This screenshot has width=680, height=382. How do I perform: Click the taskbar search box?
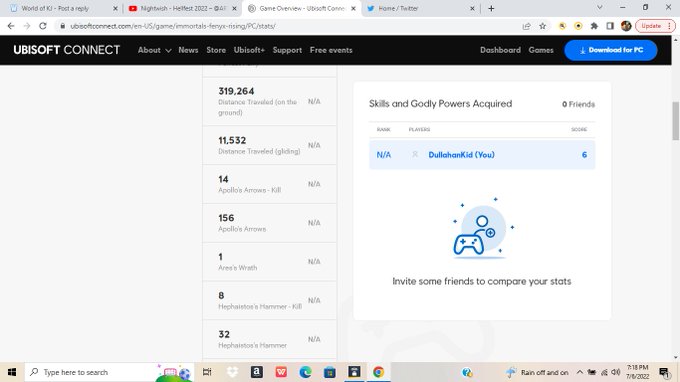coord(110,372)
